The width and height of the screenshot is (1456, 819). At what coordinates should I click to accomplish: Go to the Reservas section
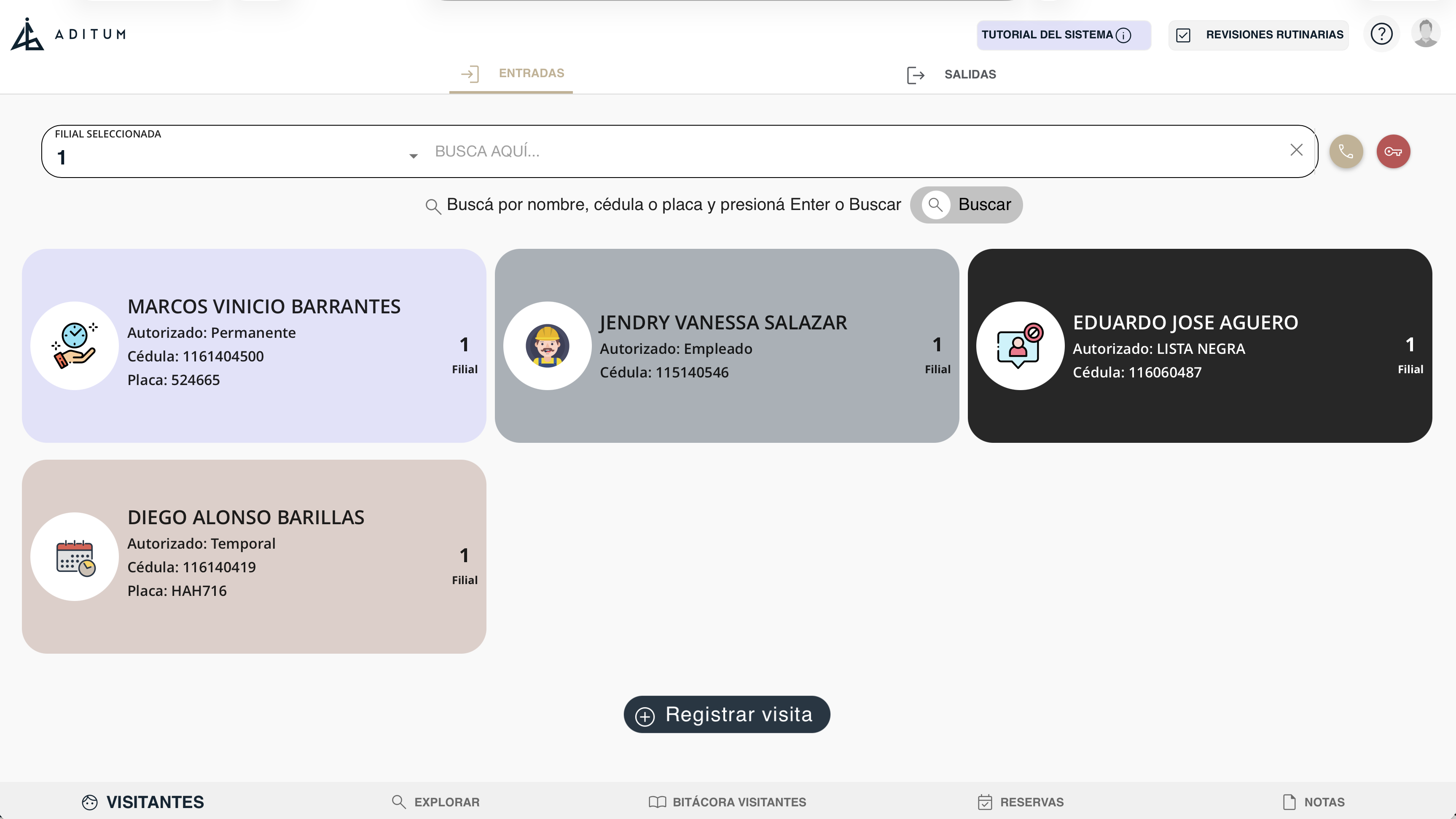(1021, 802)
